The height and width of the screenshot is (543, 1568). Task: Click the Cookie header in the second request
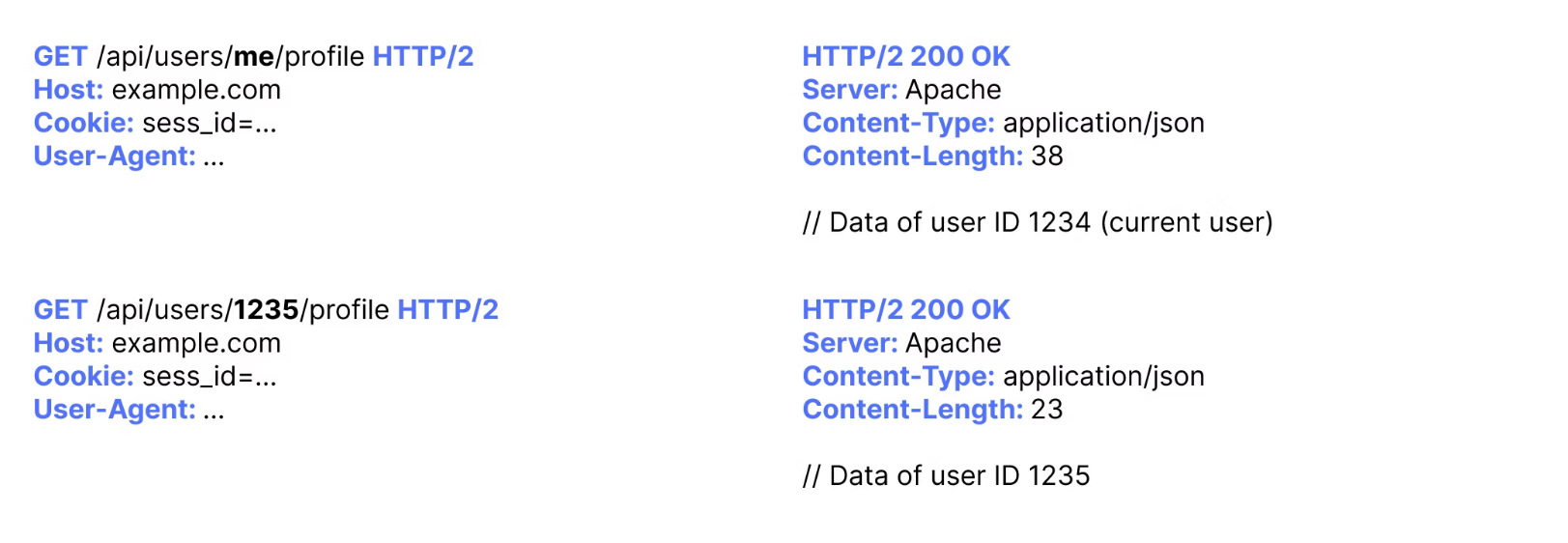(83, 377)
